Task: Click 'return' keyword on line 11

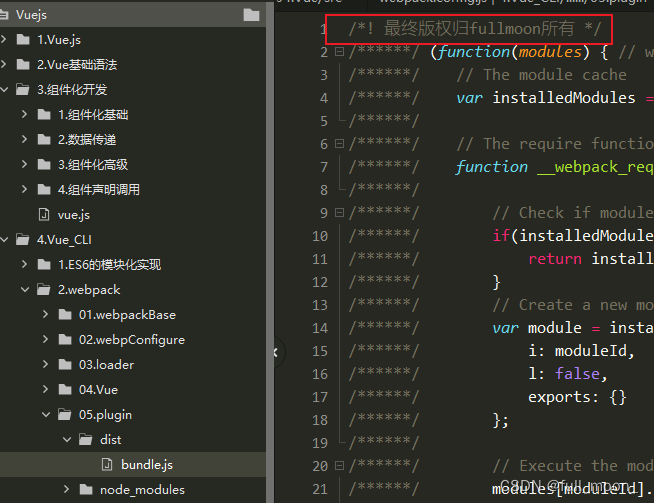Action: [555, 259]
